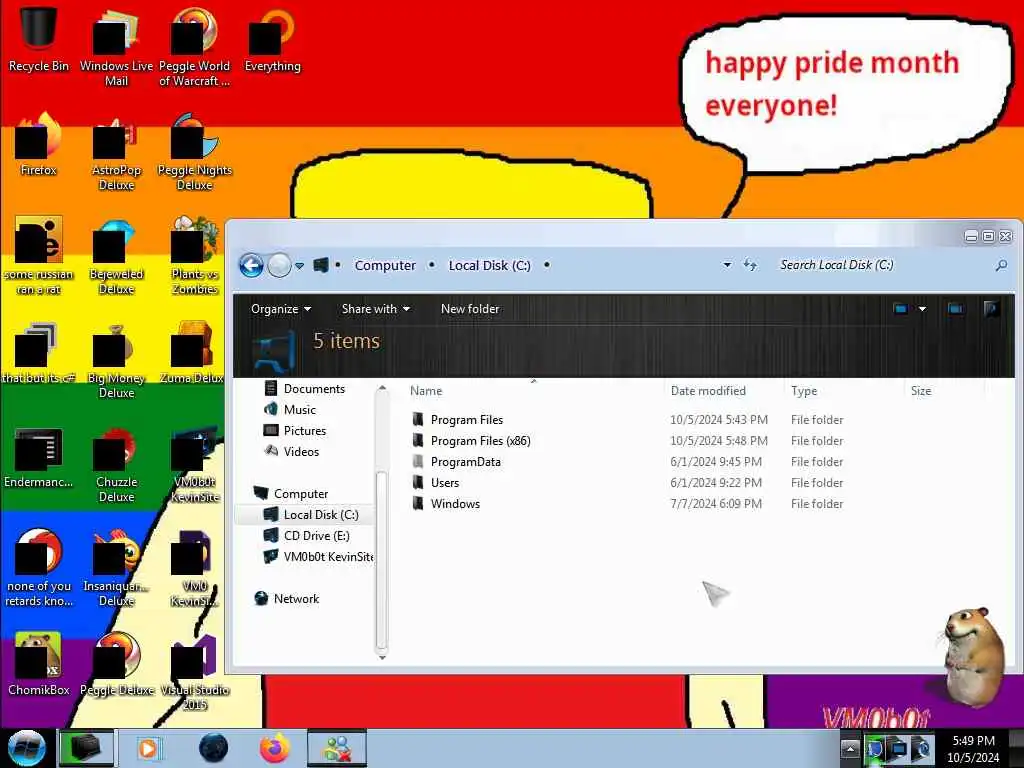Launch Firefox from the desktop
Screen dimensions: 1024x768
[x=39, y=145]
